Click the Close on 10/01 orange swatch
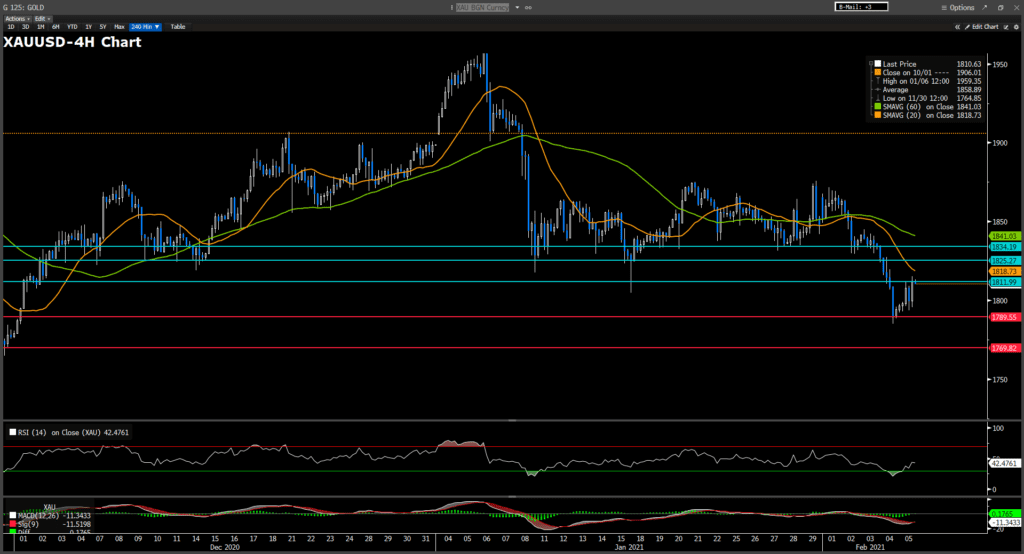The image size is (1024, 554). pos(878,73)
